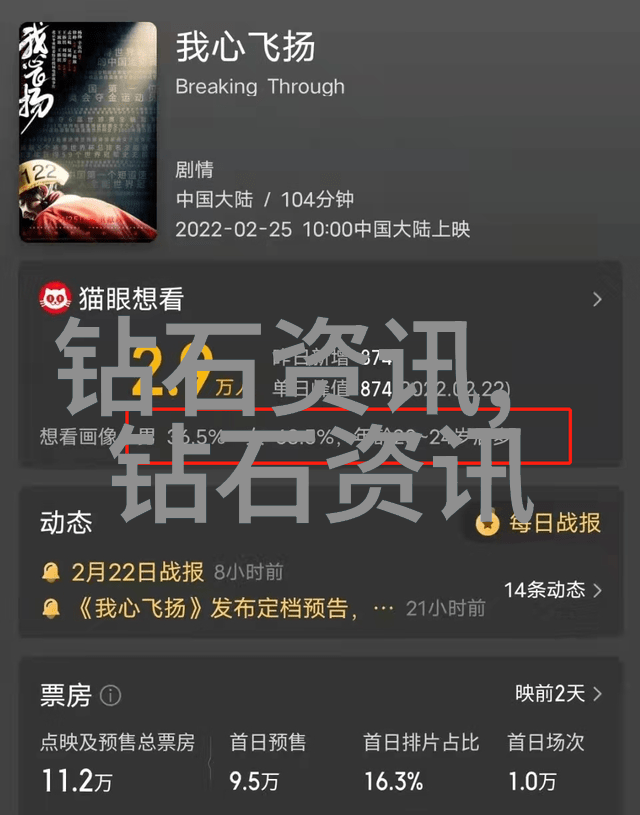Tap the gold star badge icon
The height and width of the screenshot is (815, 640).
point(488,523)
